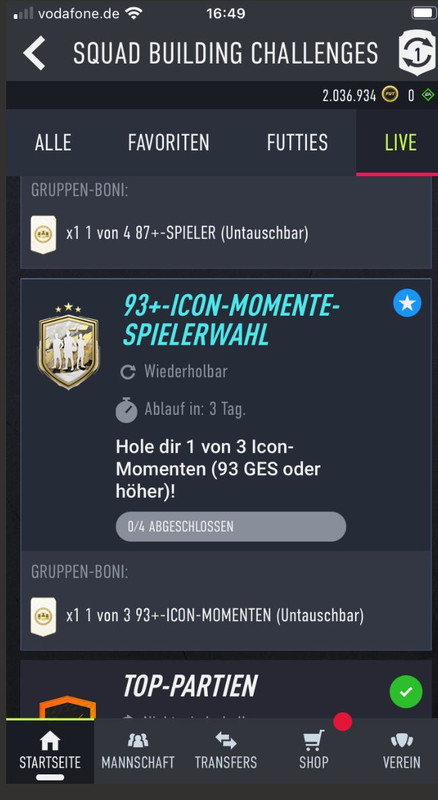Select the LIVE tab

tap(401, 143)
